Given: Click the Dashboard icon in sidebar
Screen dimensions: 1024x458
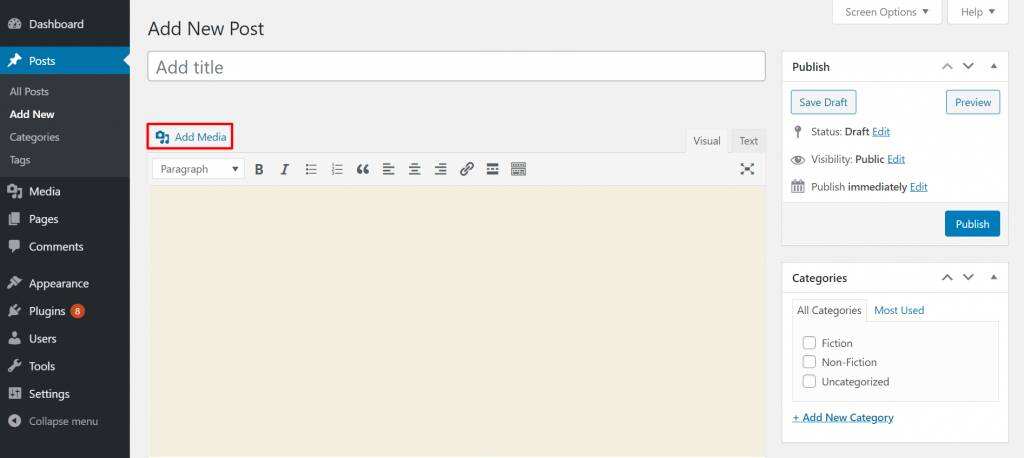Looking at the screenshot, I should pyautogui.click(x=14, y=24).
